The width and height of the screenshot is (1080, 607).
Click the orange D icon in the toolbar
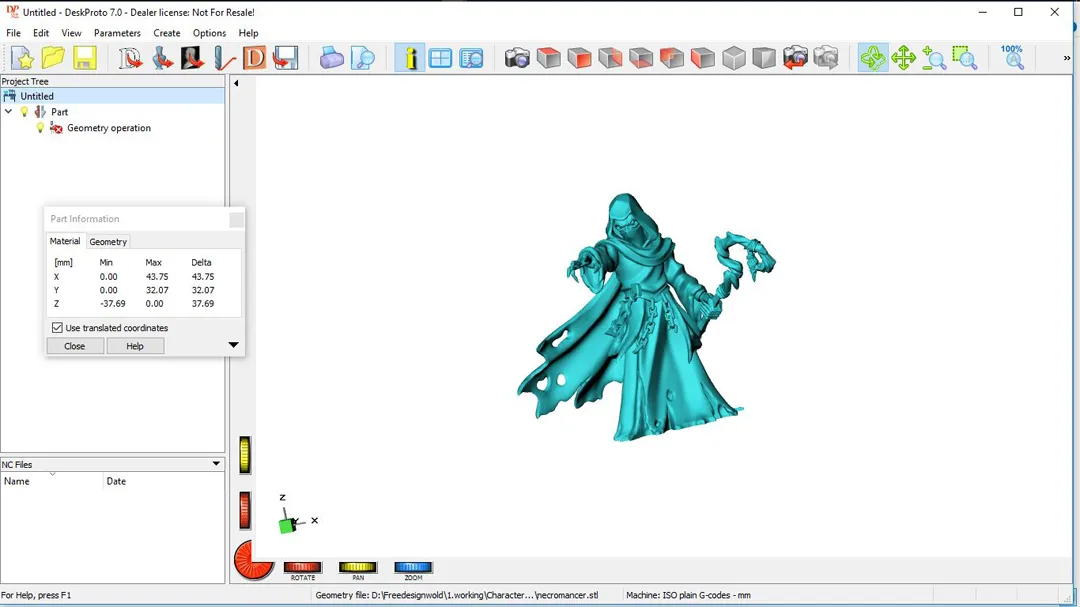coord(254,58)
